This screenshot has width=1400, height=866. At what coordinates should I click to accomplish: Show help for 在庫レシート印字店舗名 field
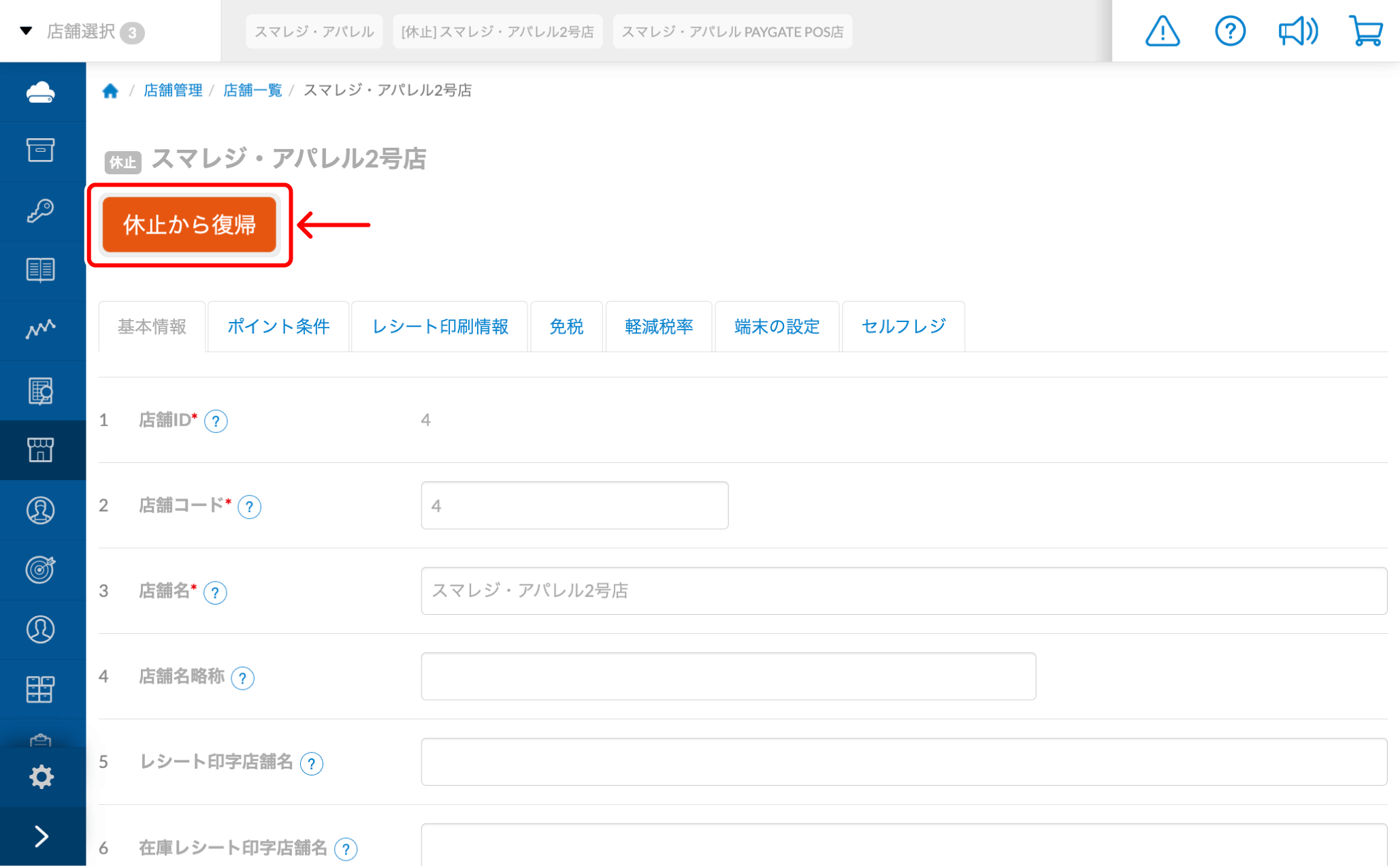pos(346,849)
